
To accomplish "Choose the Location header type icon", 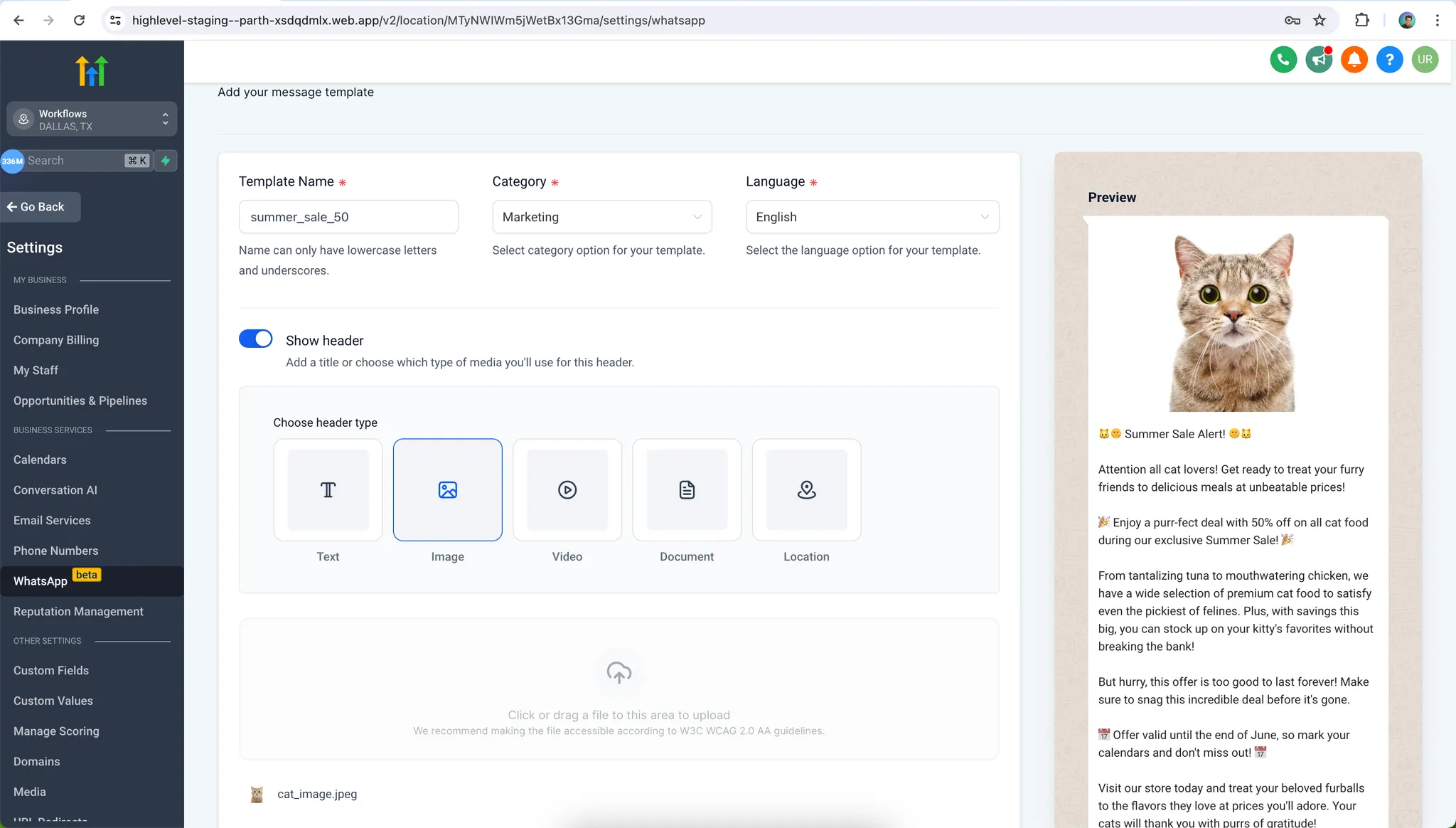I will pyautogui.click(x=806, y=490).
